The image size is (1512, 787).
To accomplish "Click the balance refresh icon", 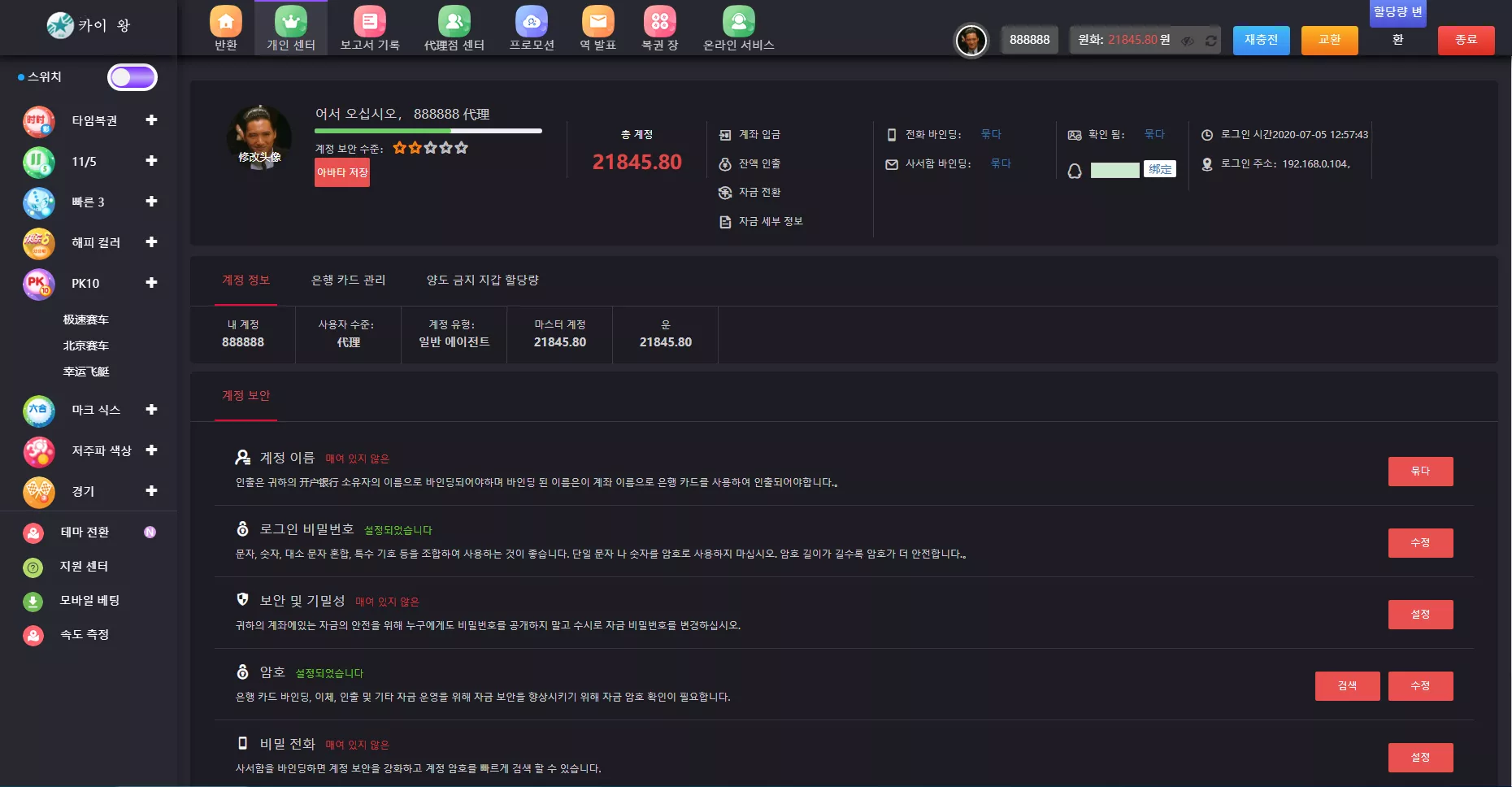I will click(1210, 41).
